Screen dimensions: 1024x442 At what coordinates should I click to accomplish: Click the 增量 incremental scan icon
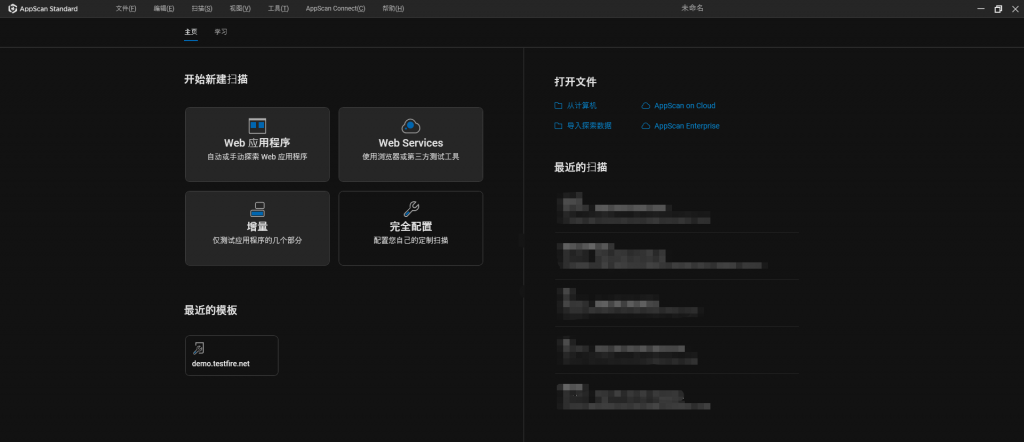pyautogui.click(x=257, y=210)
